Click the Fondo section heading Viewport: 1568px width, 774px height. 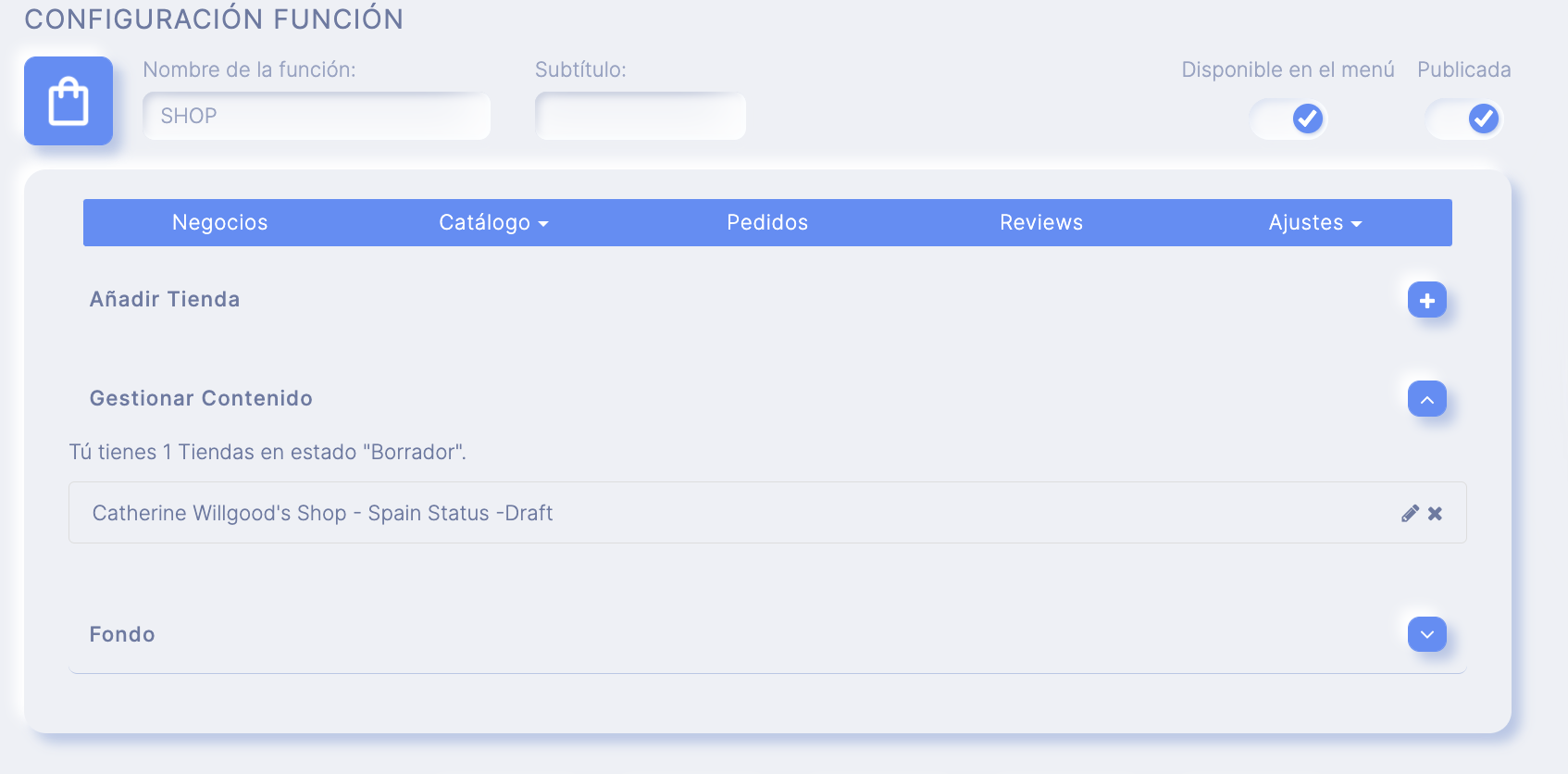click(122, 634)
